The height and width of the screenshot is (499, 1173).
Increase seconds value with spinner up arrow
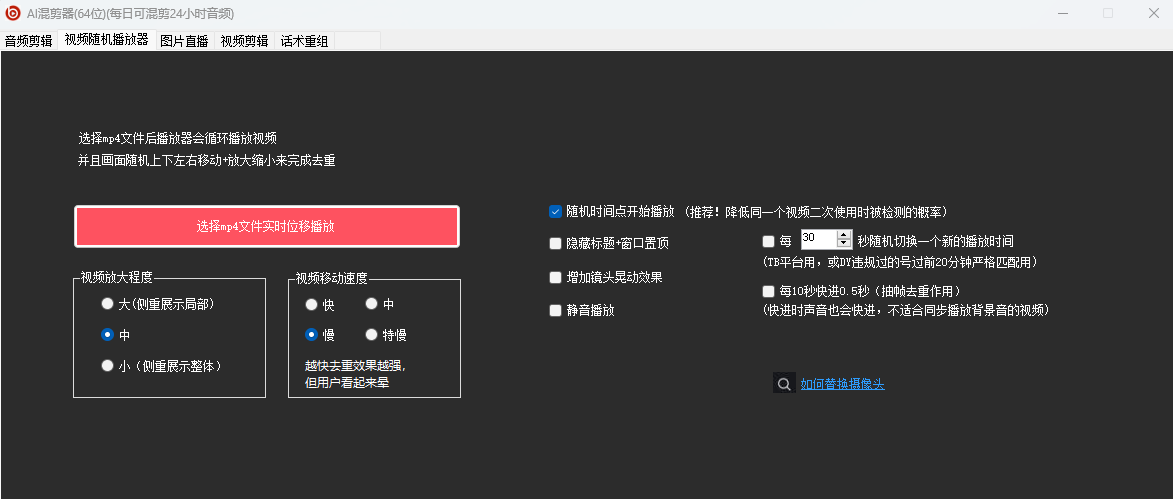click(x=843, y=234)
